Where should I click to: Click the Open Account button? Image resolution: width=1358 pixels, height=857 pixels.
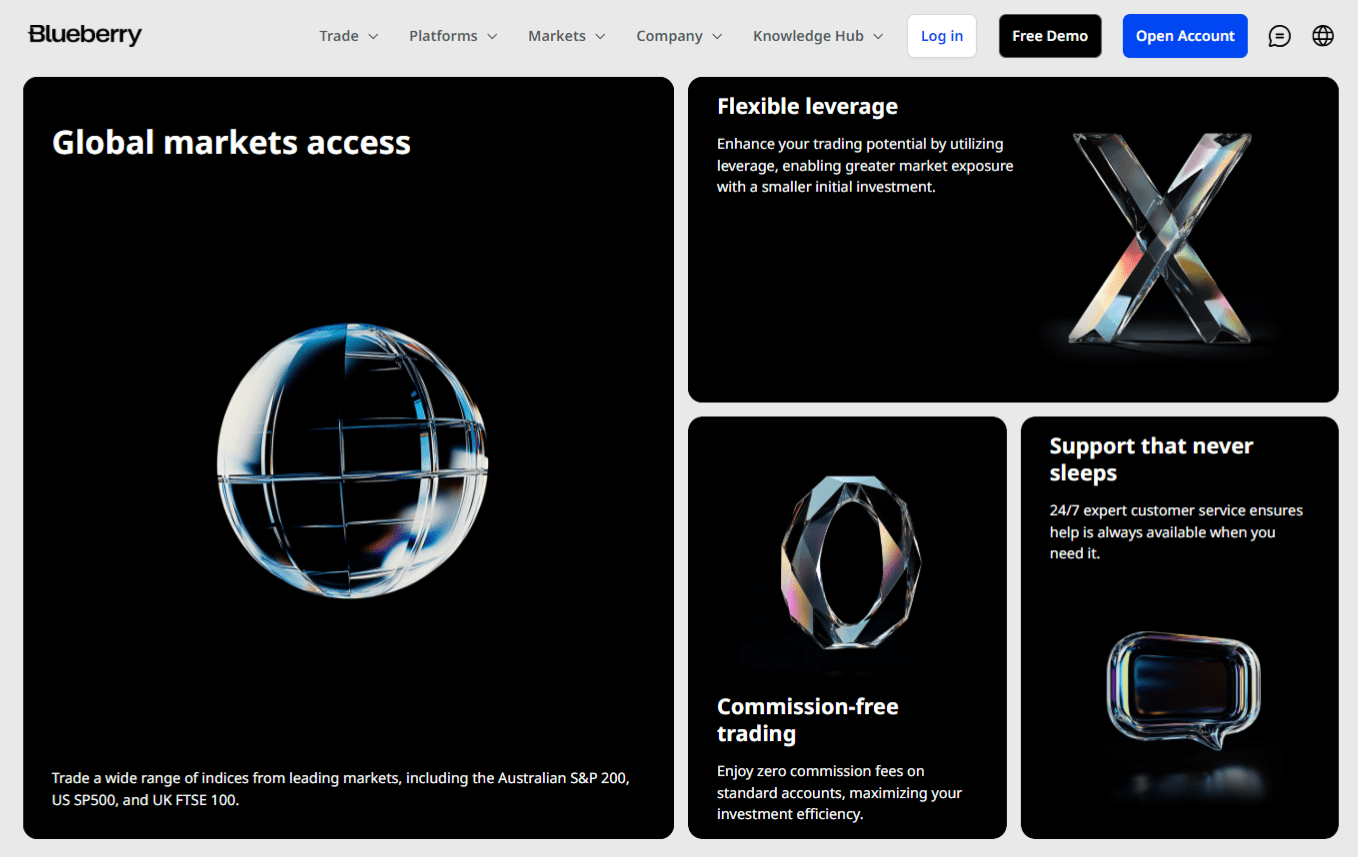[x=1185, y=36]
